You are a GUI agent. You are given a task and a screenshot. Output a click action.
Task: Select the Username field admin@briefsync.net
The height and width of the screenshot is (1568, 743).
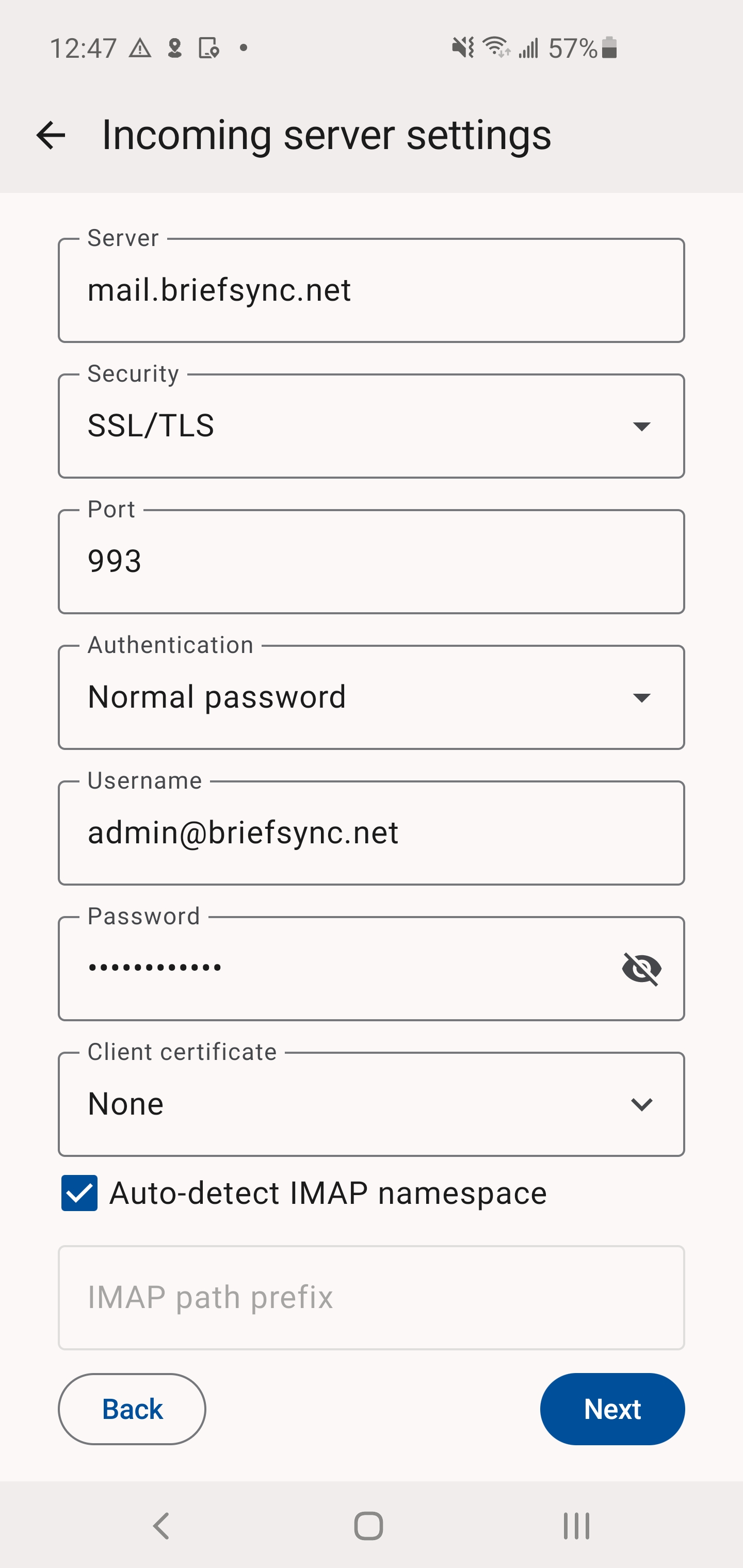[x=371, y=834]
